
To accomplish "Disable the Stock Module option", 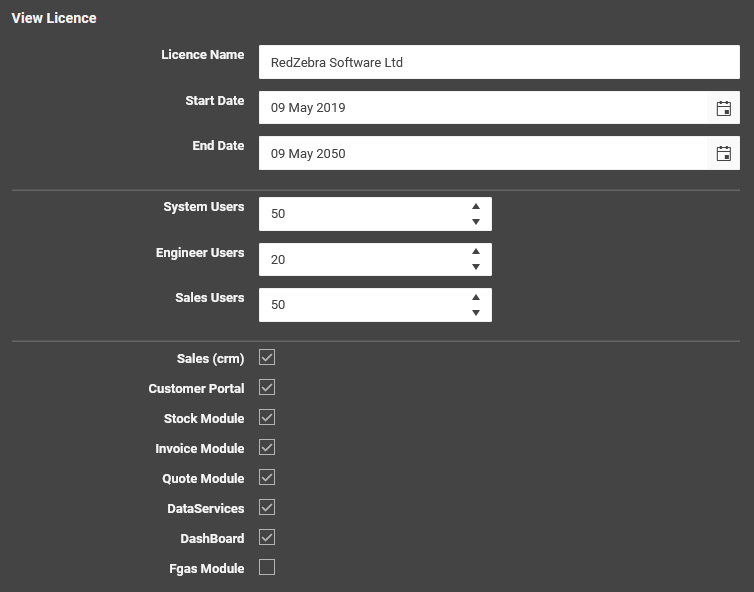I will point(267,417).
